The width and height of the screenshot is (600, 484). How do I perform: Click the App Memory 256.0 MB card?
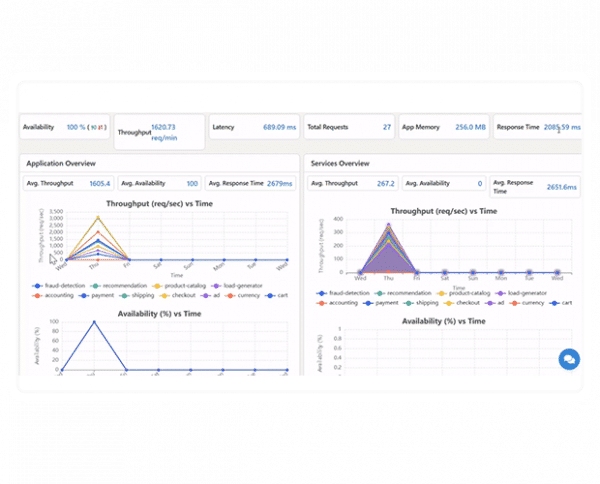pyautogui.click(x=444, y=127)
